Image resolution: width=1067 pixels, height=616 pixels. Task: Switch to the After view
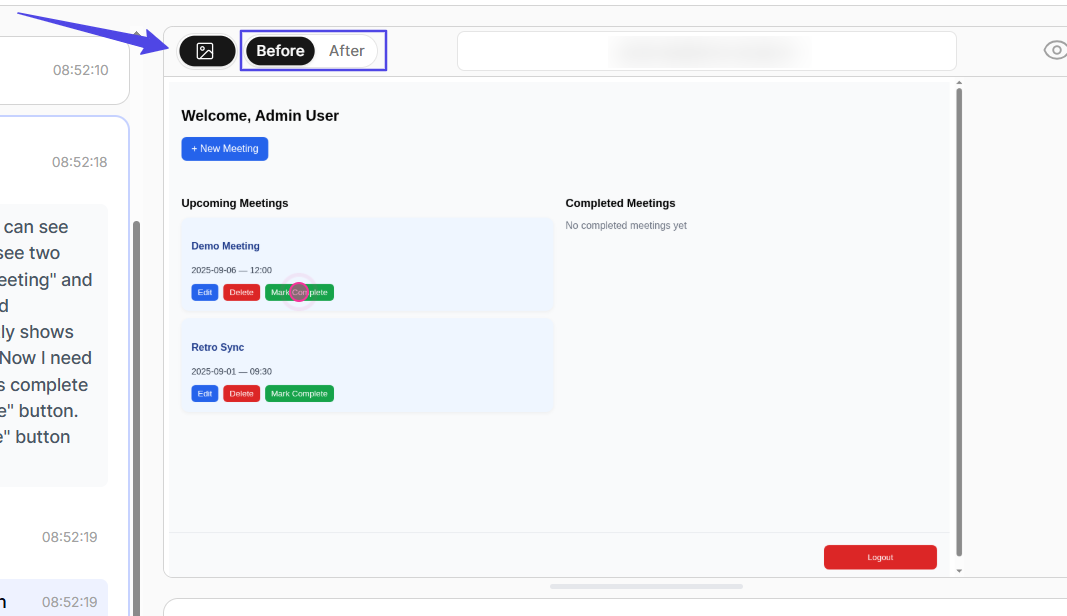pyautogui.click(x=347, y=51)
